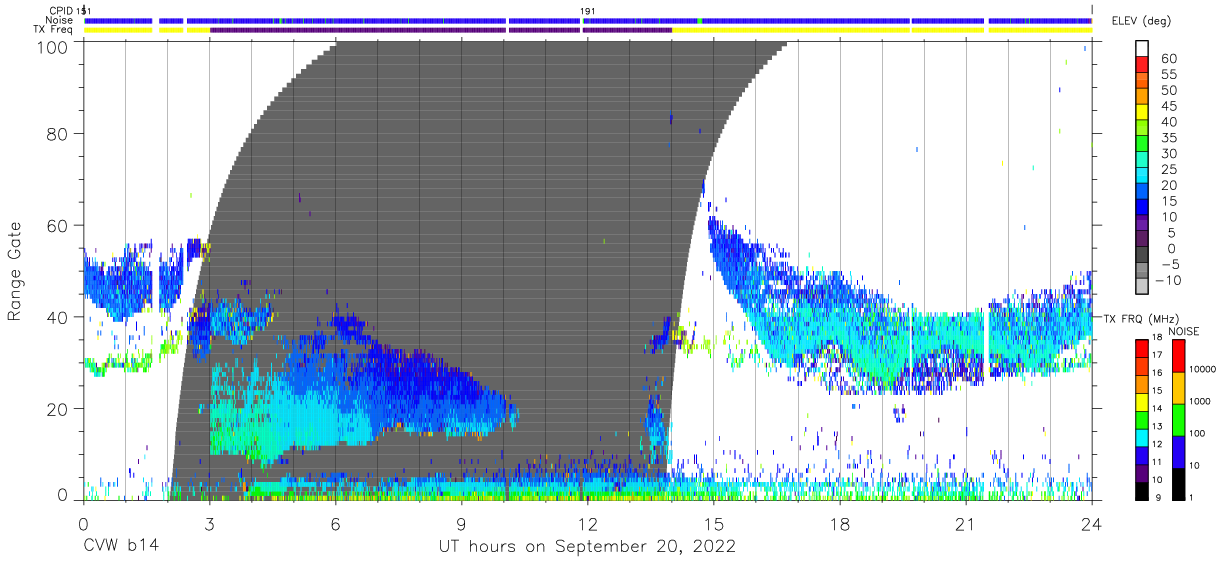Pick the red swatch in the NOISE bar
The height and width of the screenshot is (567, 1228).
tap(1178, 356)
